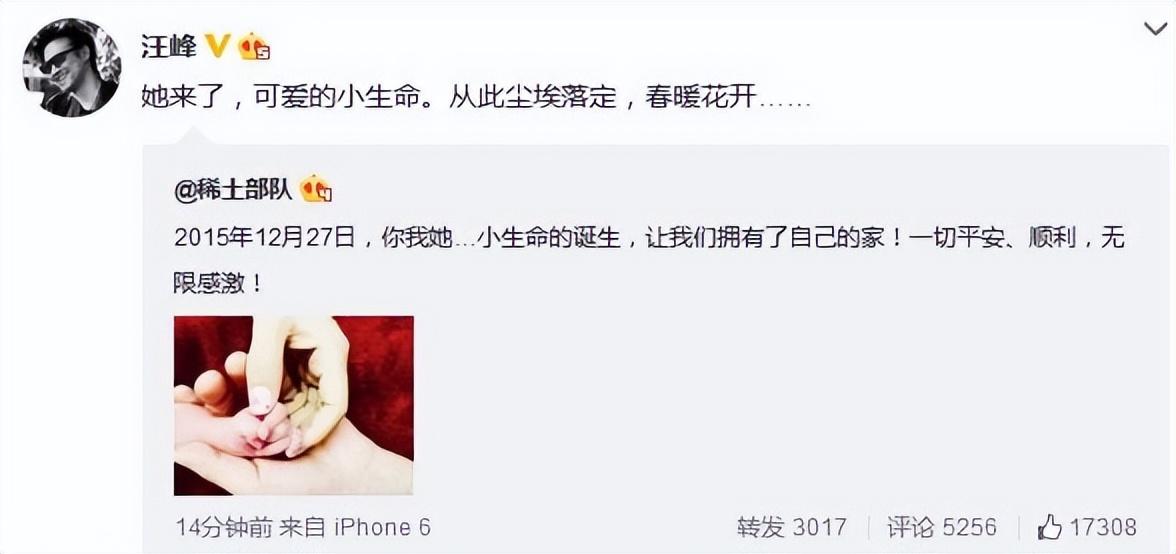Click the 限感激！ line in the quoted post
Image resolution: width=1176 pixels, height=554 pixels.
(218, 284)
